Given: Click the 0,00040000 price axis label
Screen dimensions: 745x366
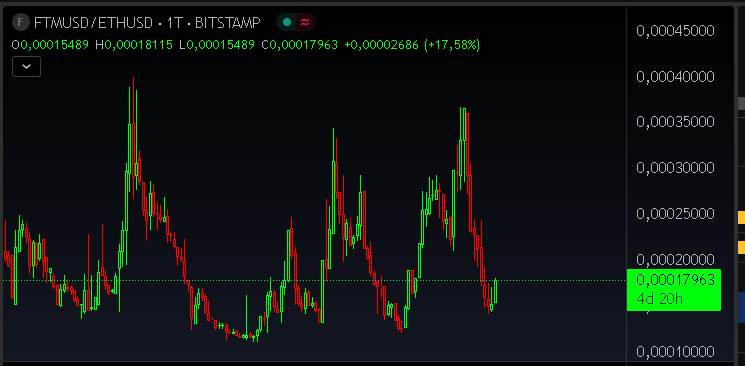Looking at the screenshot, I should [x=675, y=77].
